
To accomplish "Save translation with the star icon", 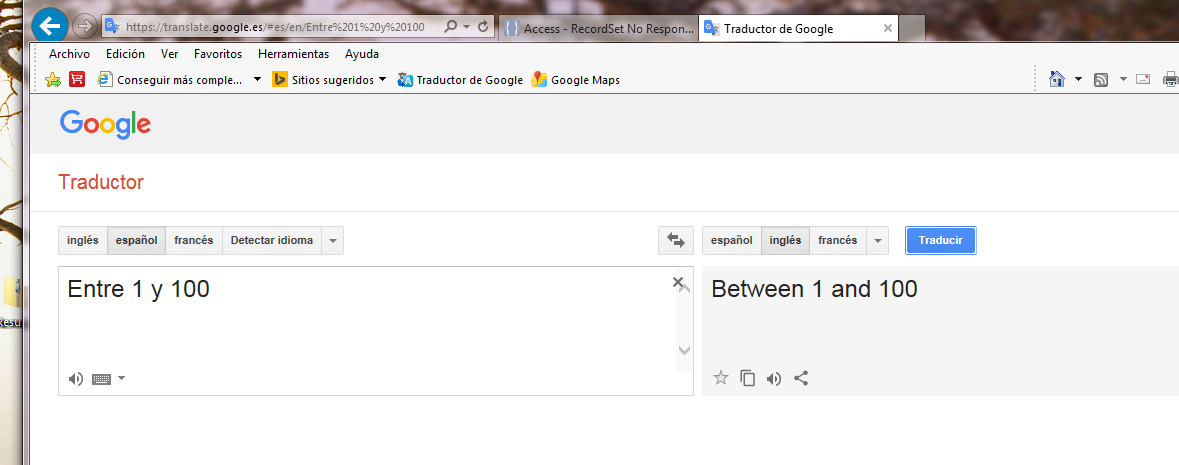I will [x=720, y=378].
